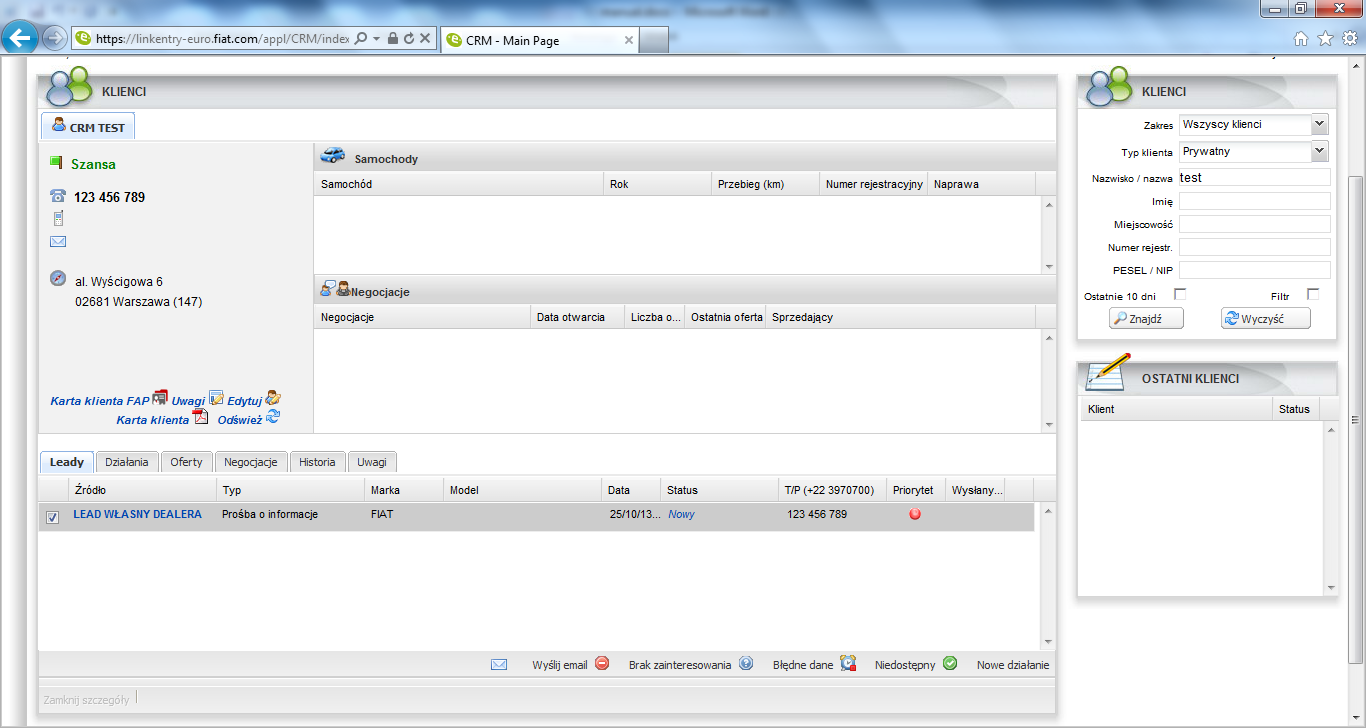Click the Odśwież blue arrows icon
The height and width of the screenshot is (728, 1366).
tap(273, 417)
